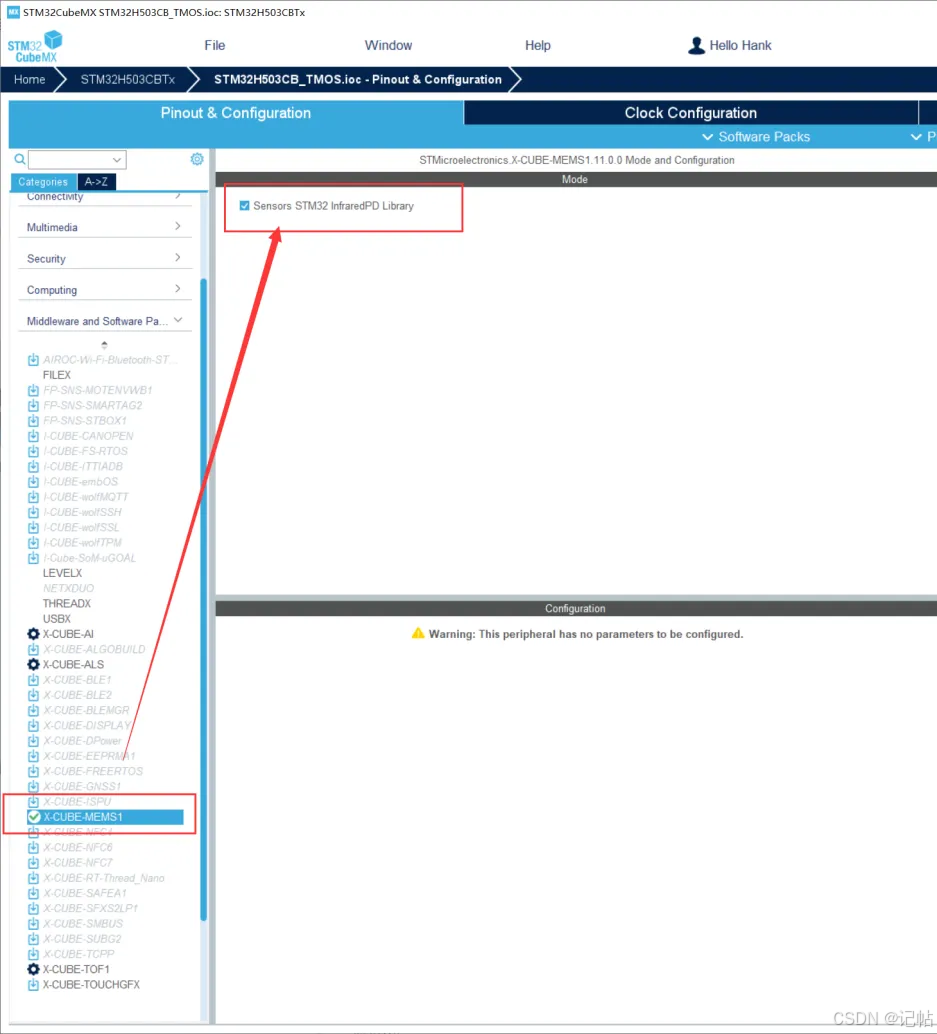
Task: Uncheck Sensors STM32 InfraredPD Library checkbox
Action: coord(245,206)
